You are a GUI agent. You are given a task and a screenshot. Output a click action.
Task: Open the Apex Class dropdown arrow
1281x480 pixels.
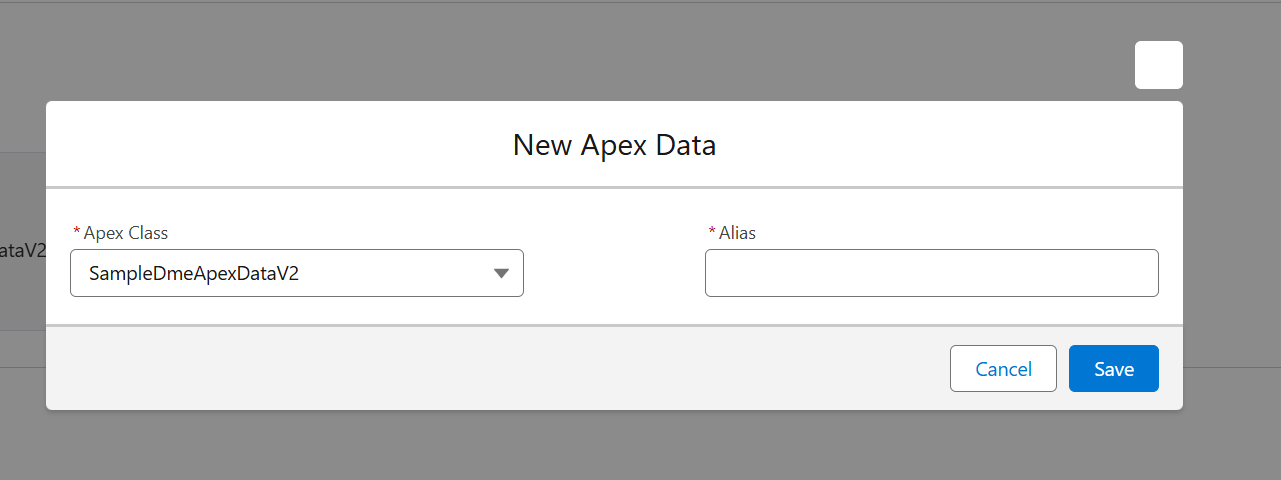tap(502, 274)
